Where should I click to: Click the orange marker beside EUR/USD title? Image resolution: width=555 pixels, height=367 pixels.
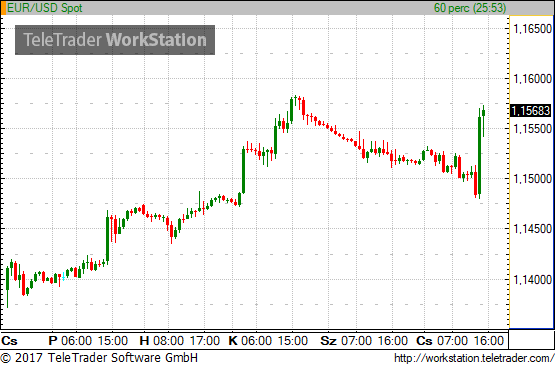coord(4,8)
